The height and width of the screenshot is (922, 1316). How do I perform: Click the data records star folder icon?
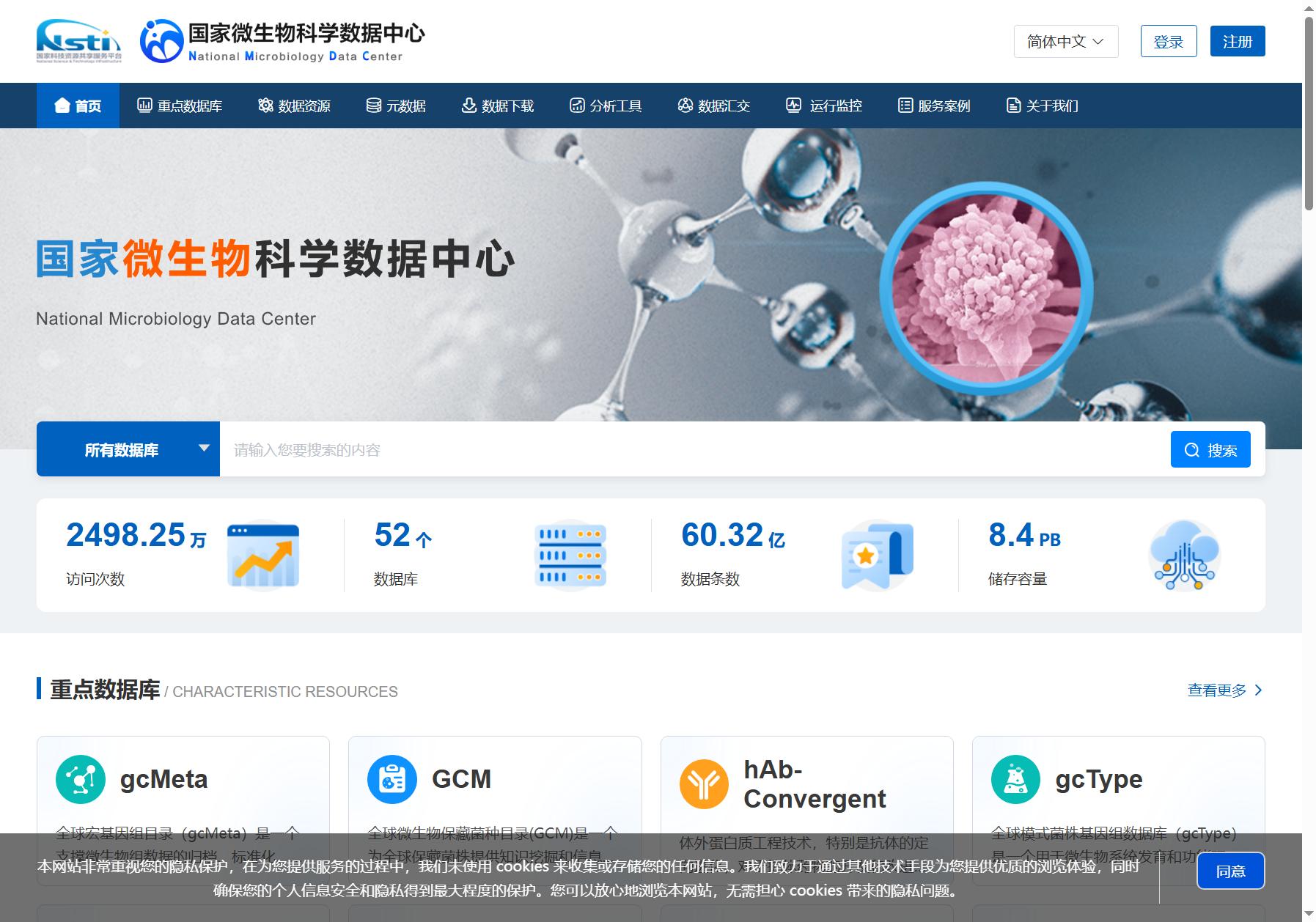(878, 556)
